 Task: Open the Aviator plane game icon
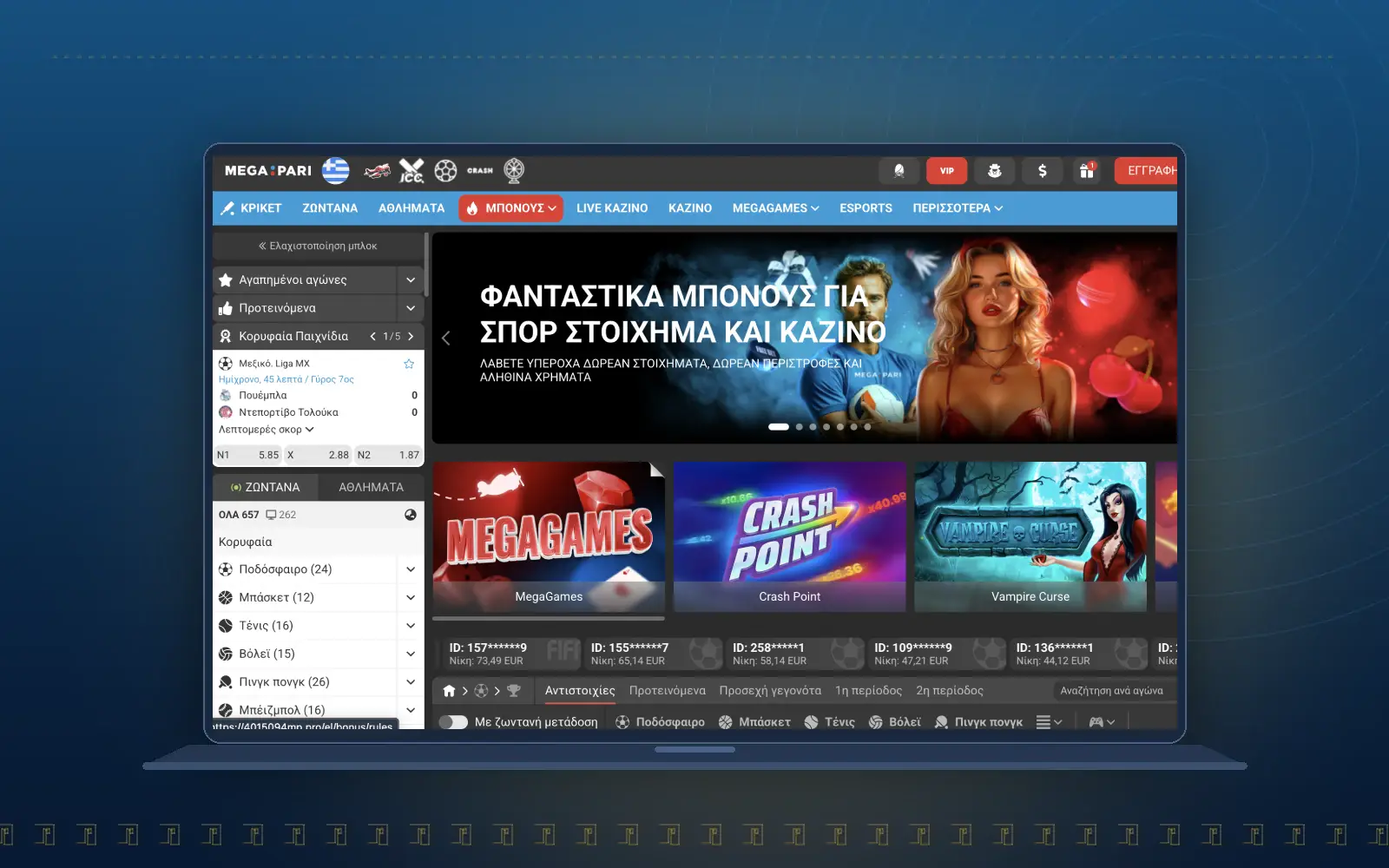pyautogui.click(x=377, y=171)
